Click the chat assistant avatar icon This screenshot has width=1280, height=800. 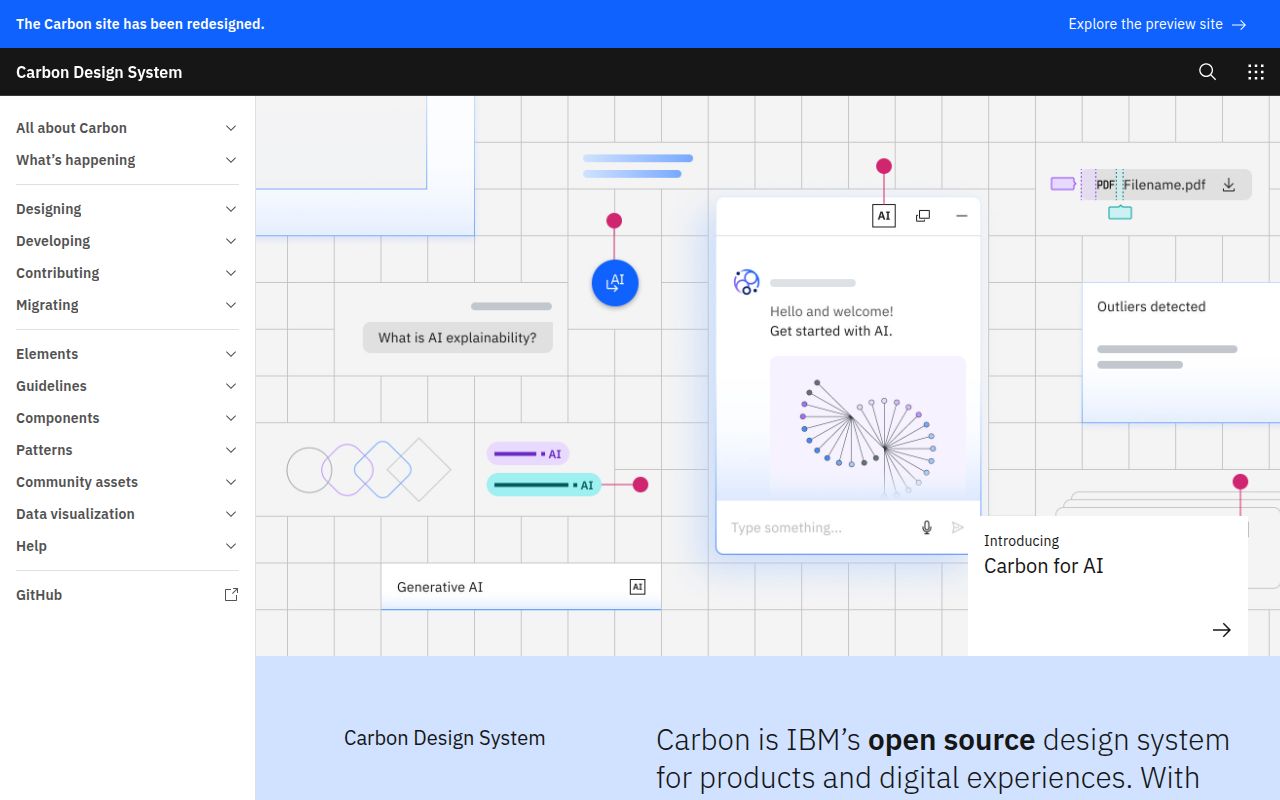click(747, 282)
